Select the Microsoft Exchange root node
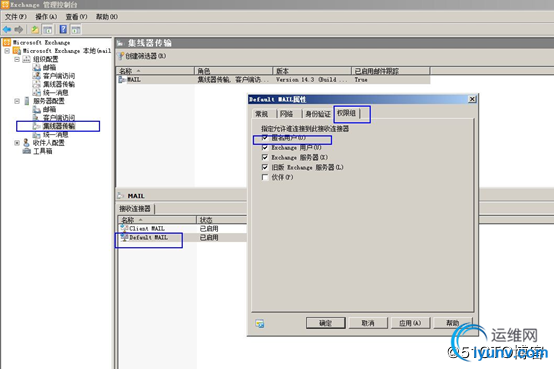This screenshot has height=369, width=554. (x=41, y=42)
